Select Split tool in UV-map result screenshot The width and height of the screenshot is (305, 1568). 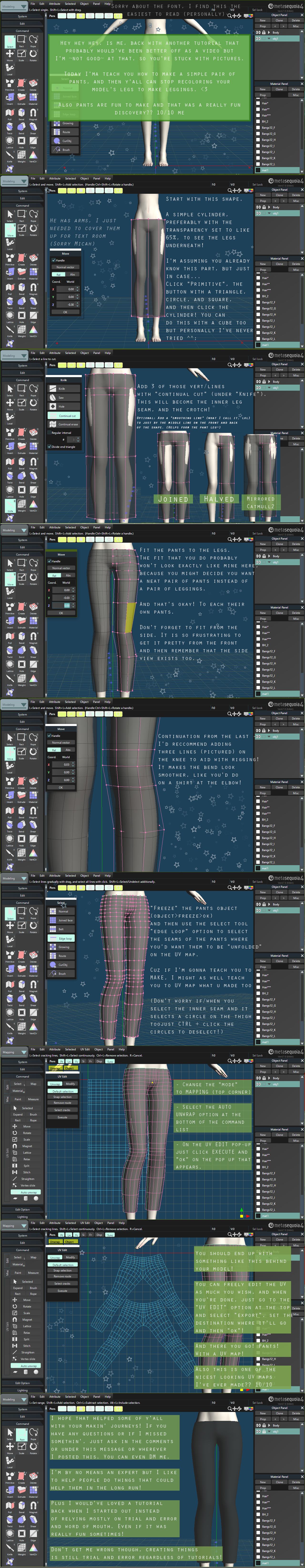(25, 1339)
